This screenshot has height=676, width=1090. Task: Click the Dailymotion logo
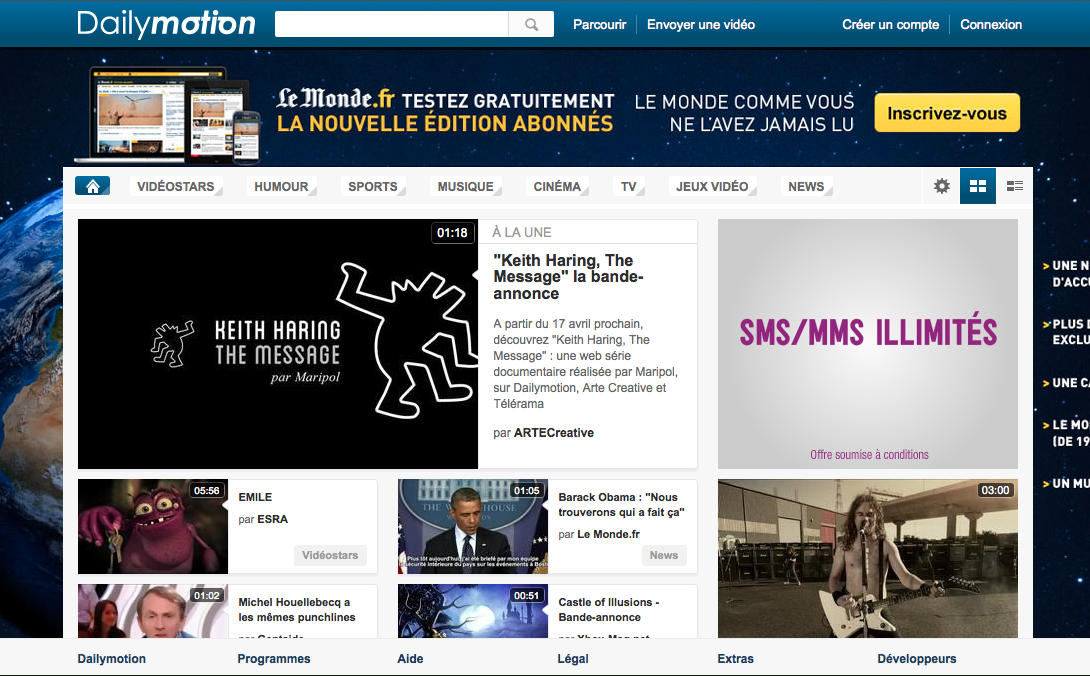pos(166,24)
